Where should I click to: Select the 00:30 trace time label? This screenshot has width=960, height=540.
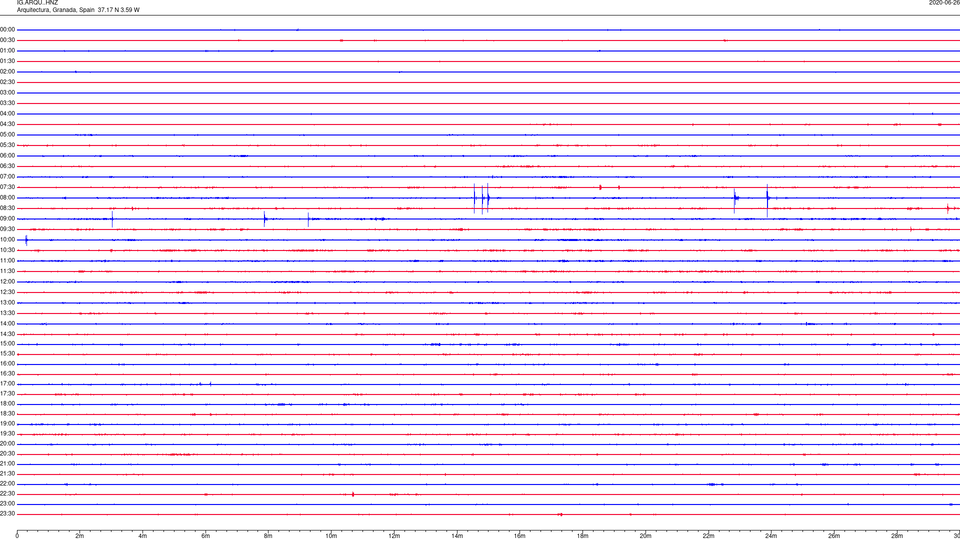point(7,40)
